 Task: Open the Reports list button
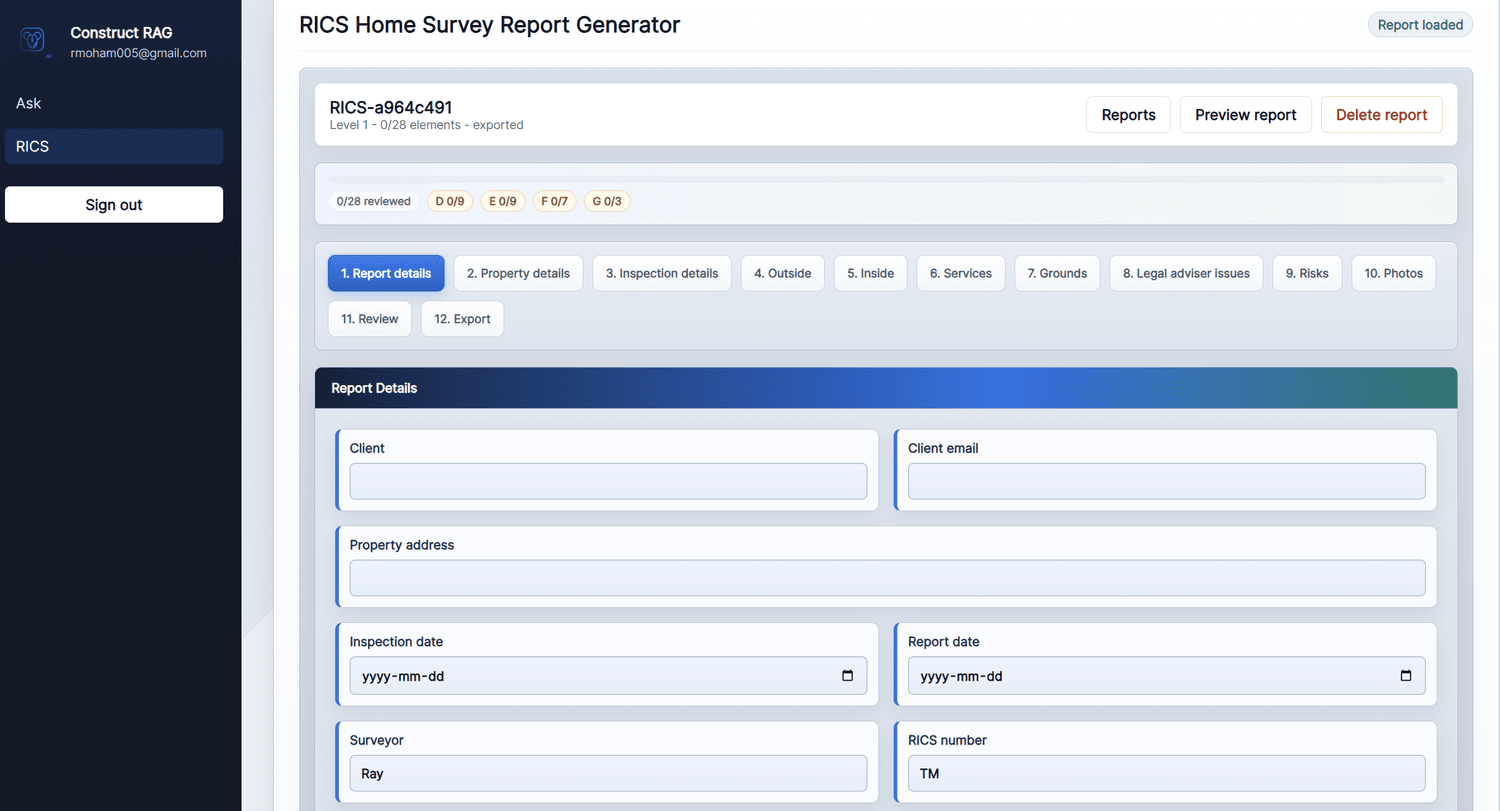coord(1129,114)
